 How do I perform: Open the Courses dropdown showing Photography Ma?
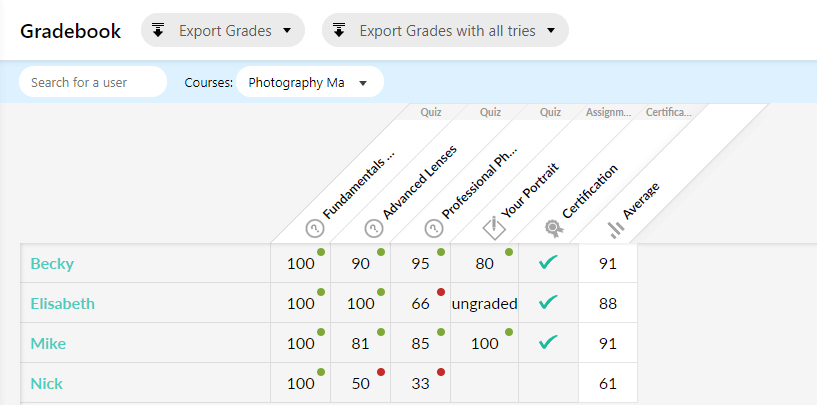310,82
